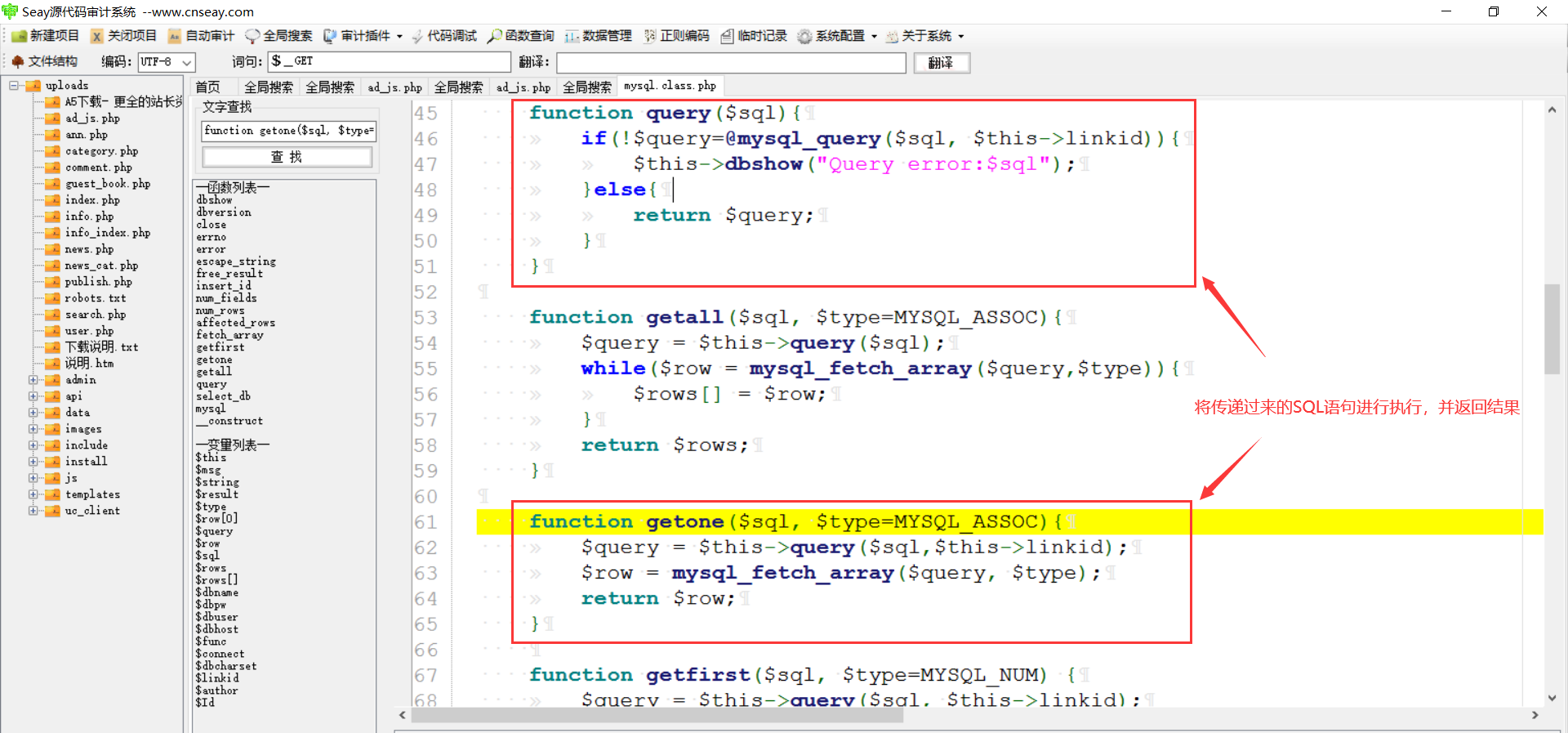Click the 文件结构 panel icon

[x=17, y=61]
